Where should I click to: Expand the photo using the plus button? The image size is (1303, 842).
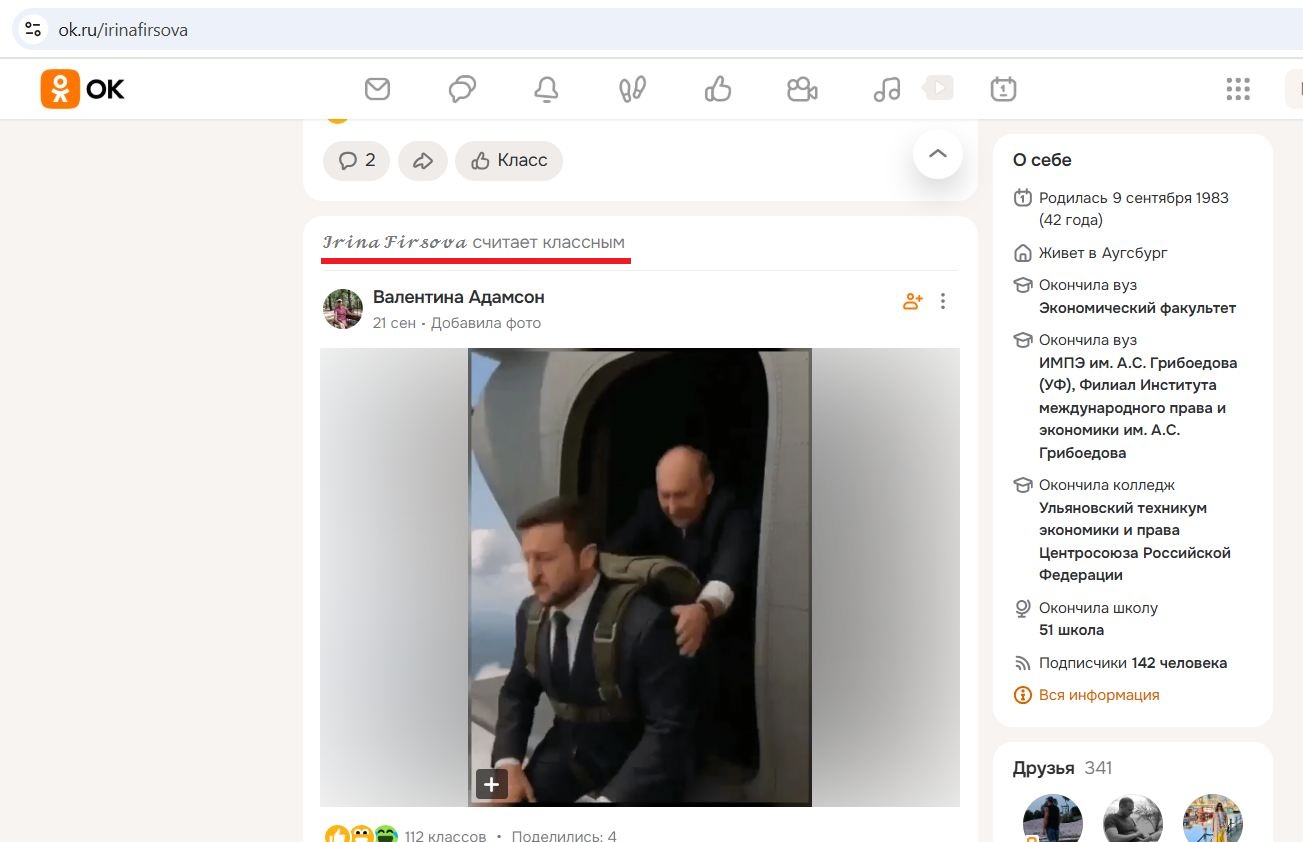[x=491, y=784]
